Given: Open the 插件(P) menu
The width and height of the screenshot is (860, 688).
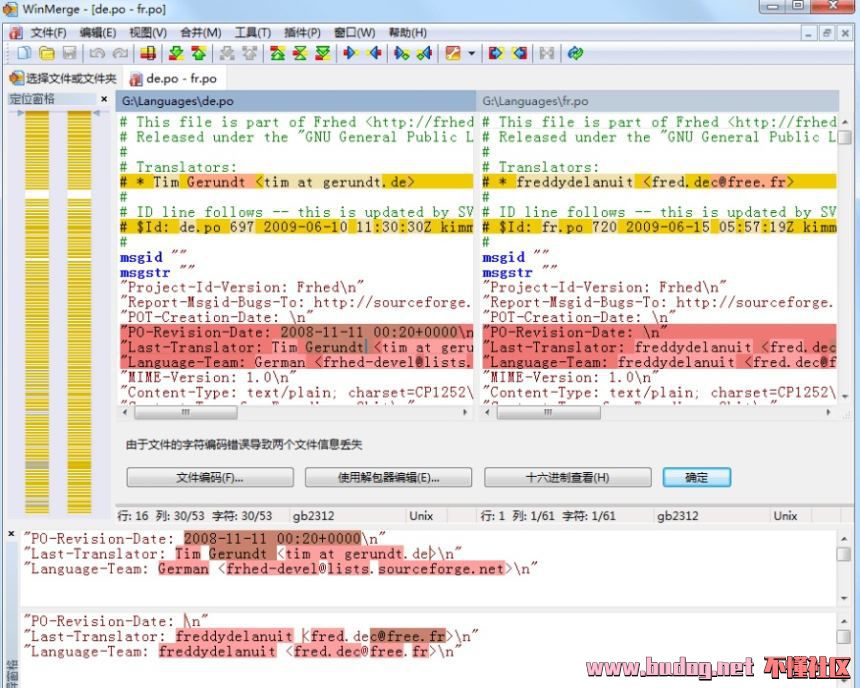Looking at the screenshot, I should (x=300, y=32).
